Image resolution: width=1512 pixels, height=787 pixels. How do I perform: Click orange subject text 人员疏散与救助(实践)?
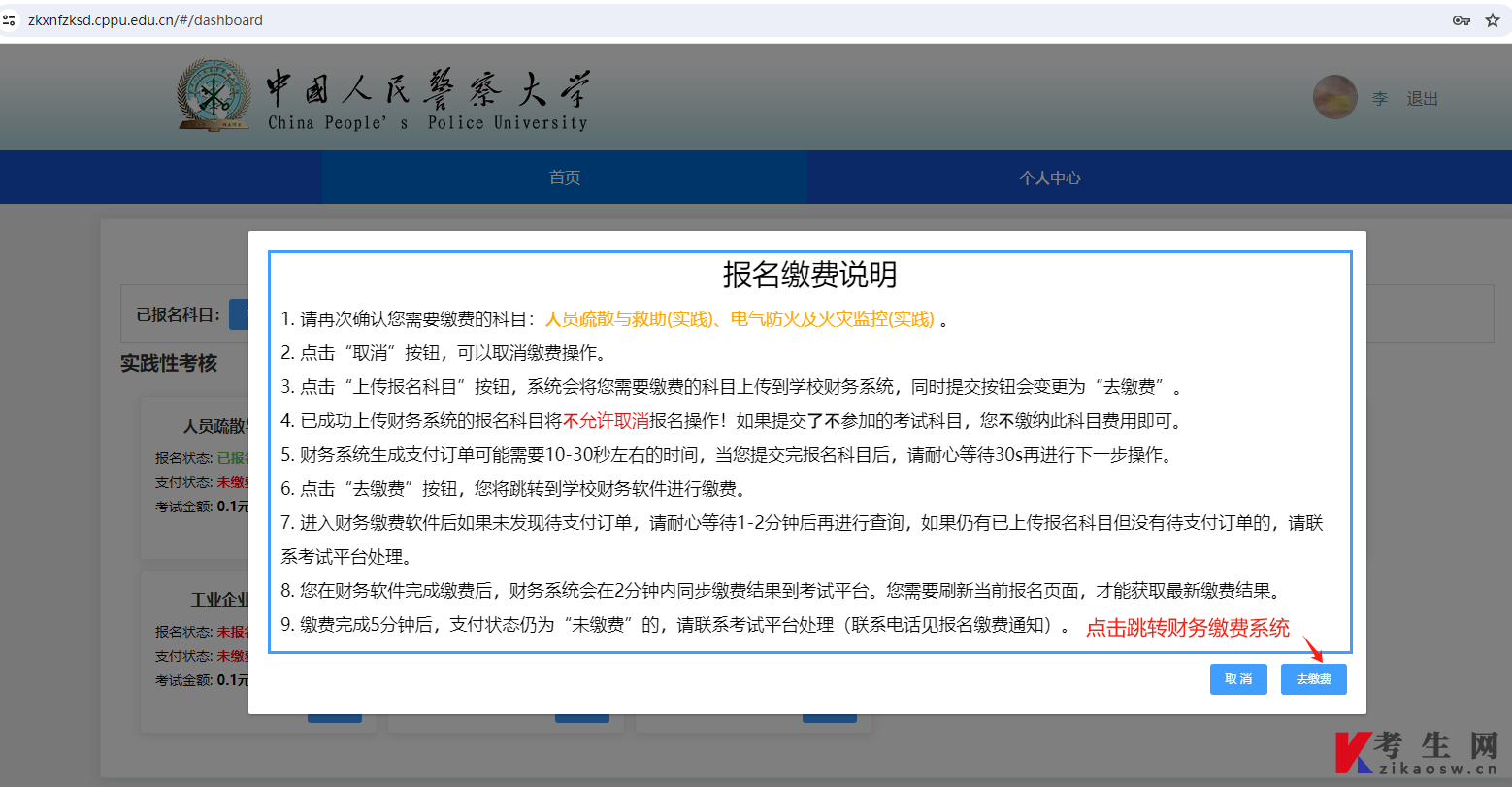click(629, 319)
